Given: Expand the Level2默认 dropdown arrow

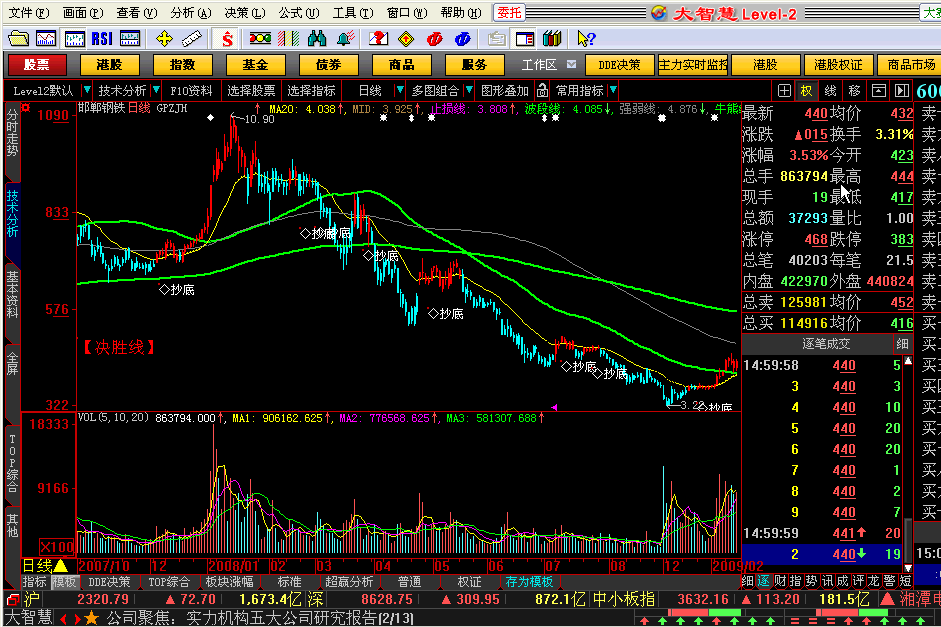Looking at the screenshot, I should tap(87, 91).
